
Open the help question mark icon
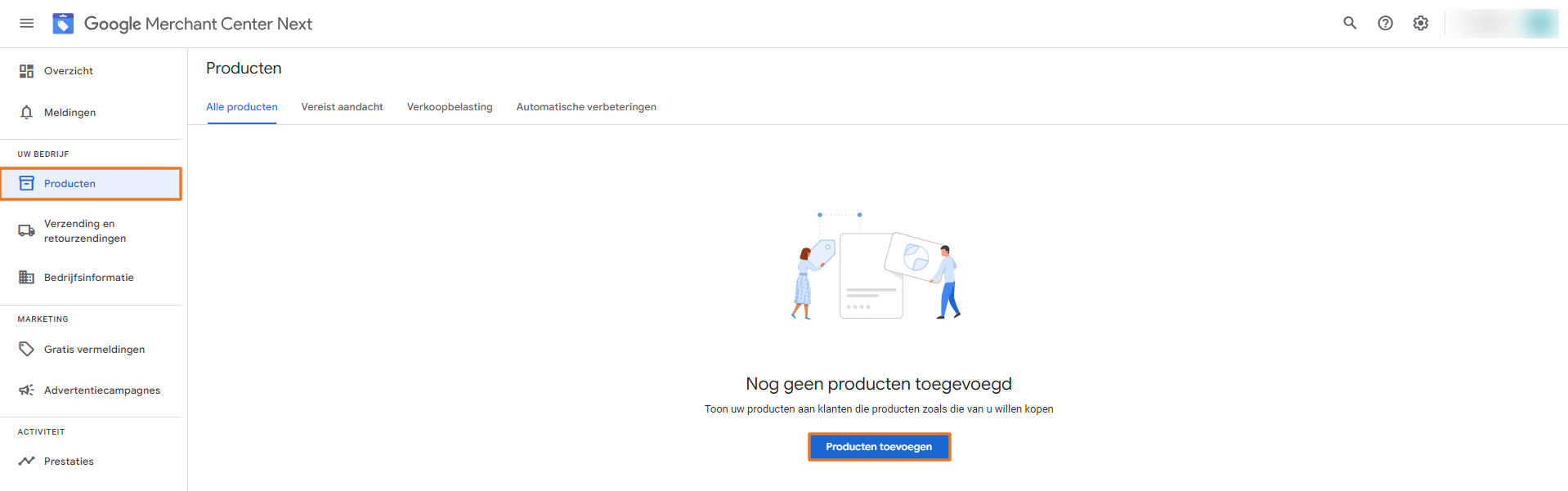[1385, 23]
